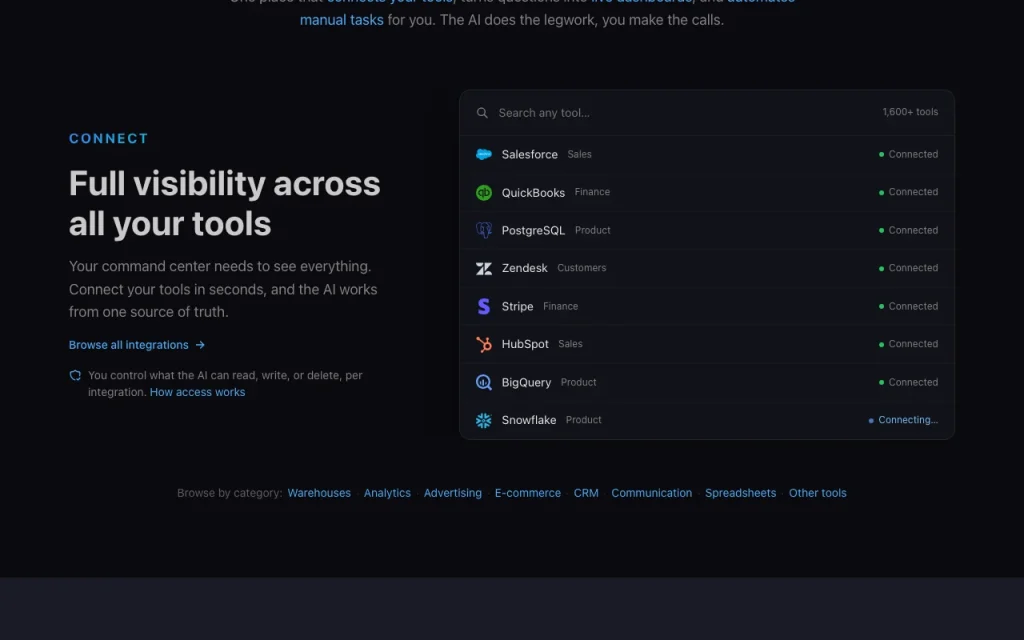1024x640 pixels.
Task: Browse the Advertising category
Action: click(453, 493)
